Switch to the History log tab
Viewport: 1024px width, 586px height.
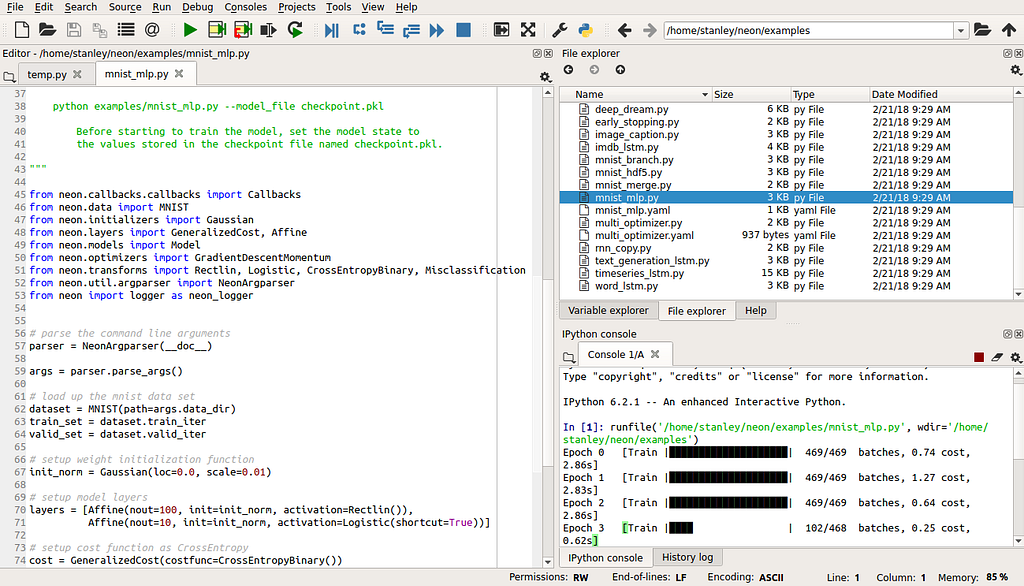(687, 557)
